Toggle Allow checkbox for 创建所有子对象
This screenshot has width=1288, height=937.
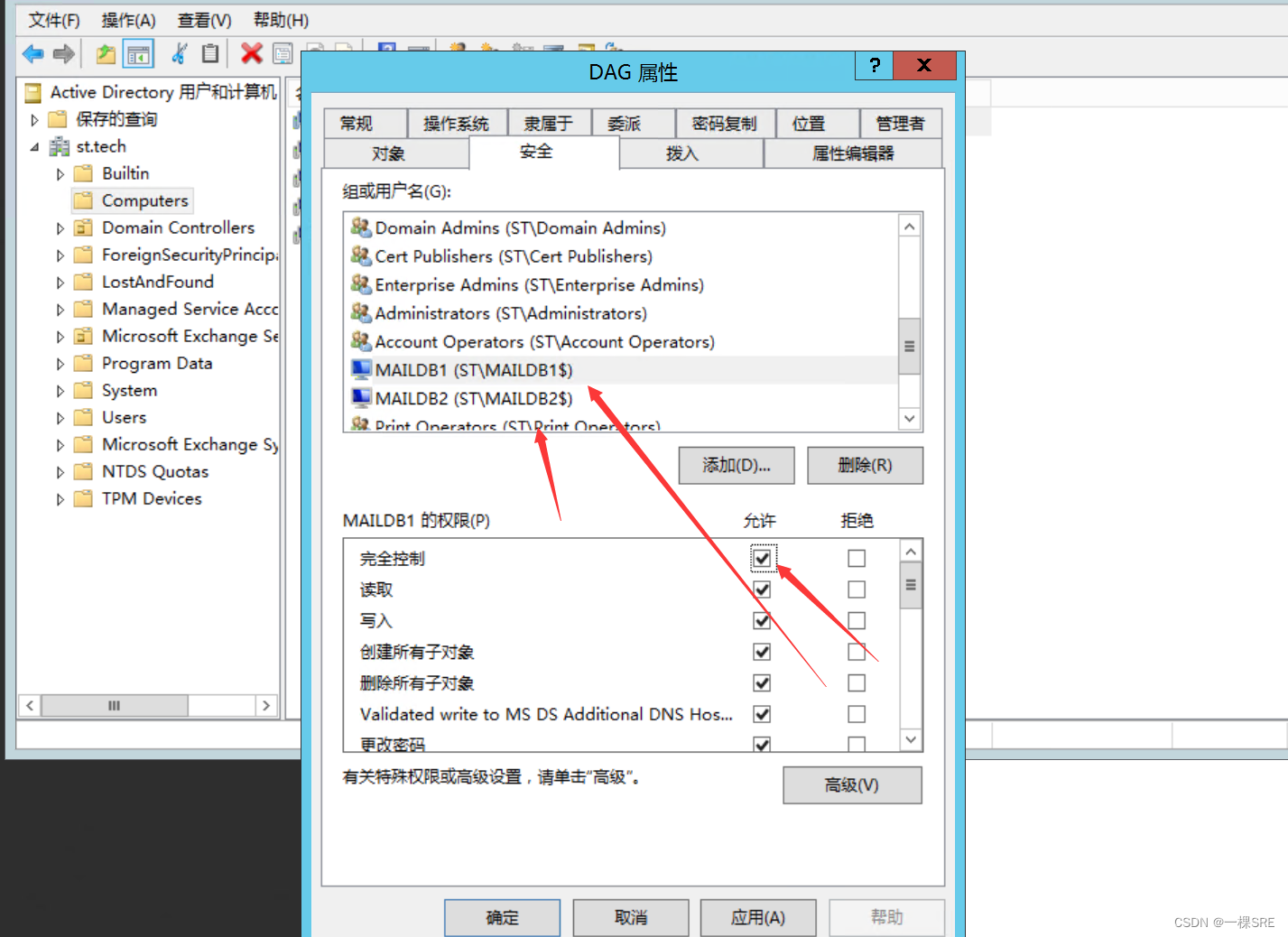coord(762,652)
